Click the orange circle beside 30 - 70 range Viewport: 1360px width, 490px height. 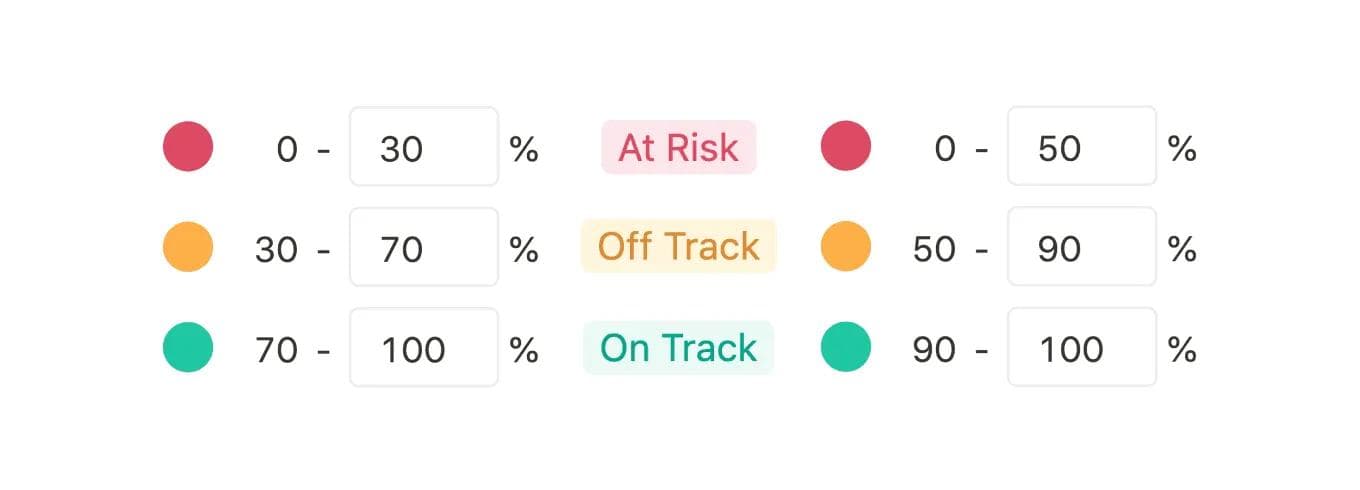tap(188, 247)
